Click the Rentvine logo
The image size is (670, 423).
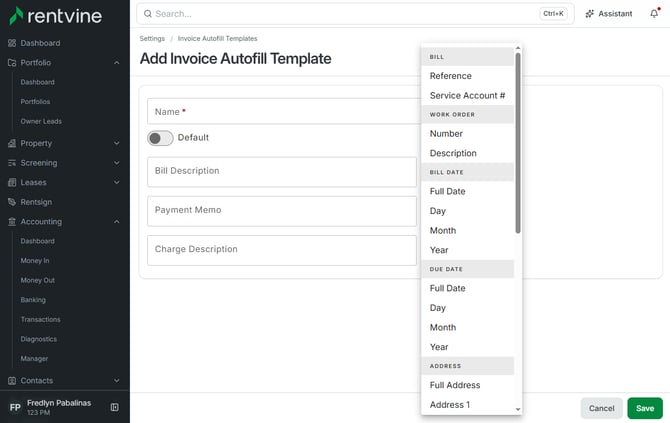(56, 16)
